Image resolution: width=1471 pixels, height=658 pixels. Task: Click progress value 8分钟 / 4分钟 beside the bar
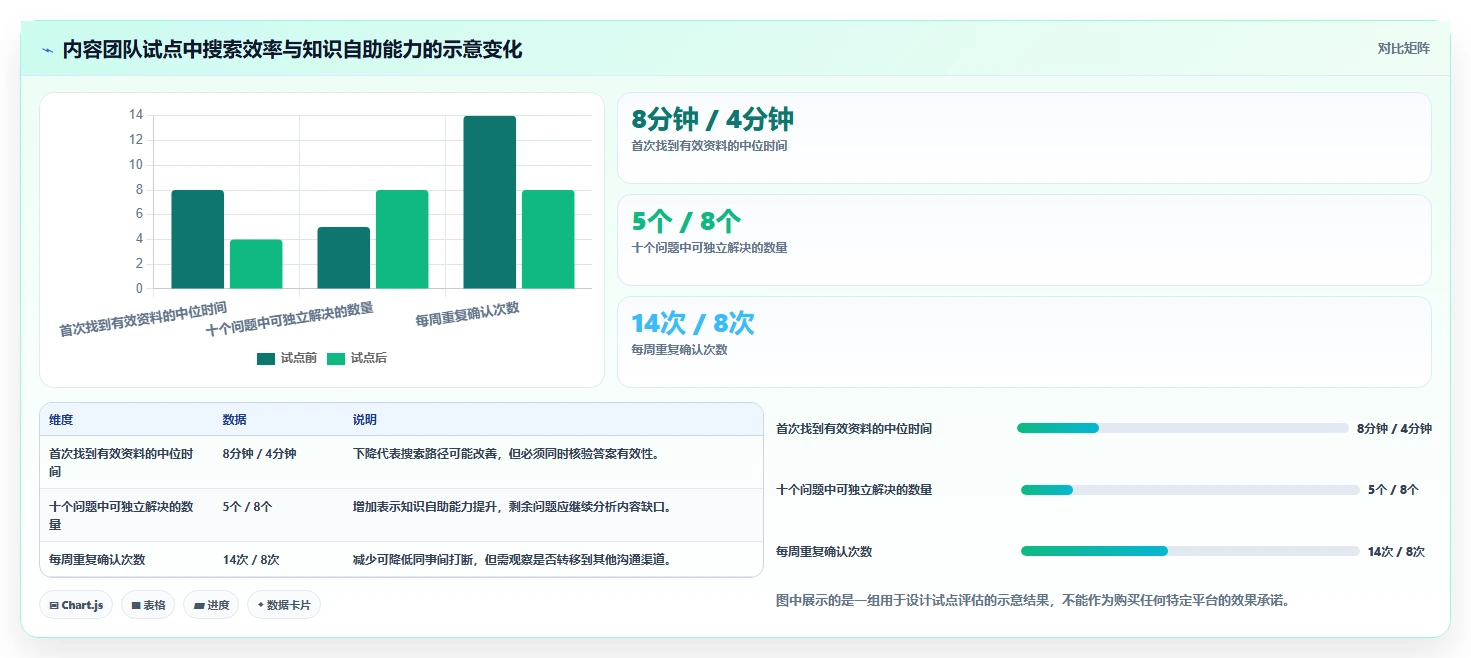[1394, 428]
